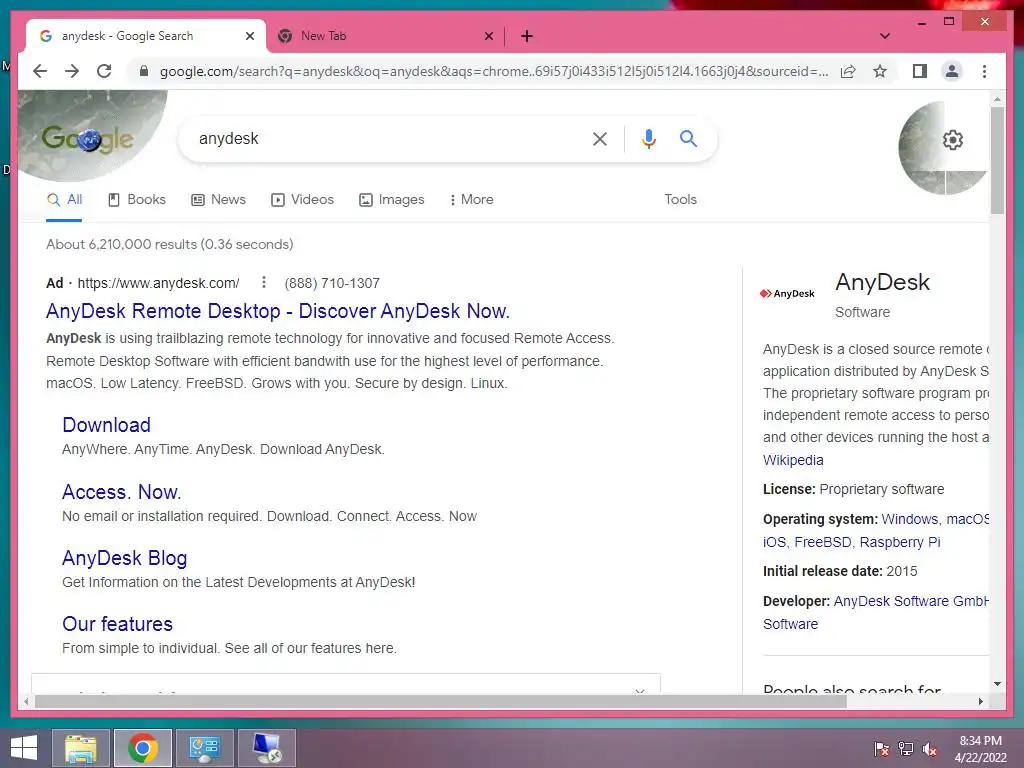Share this page icon in address bar

[x=848, y=71]
